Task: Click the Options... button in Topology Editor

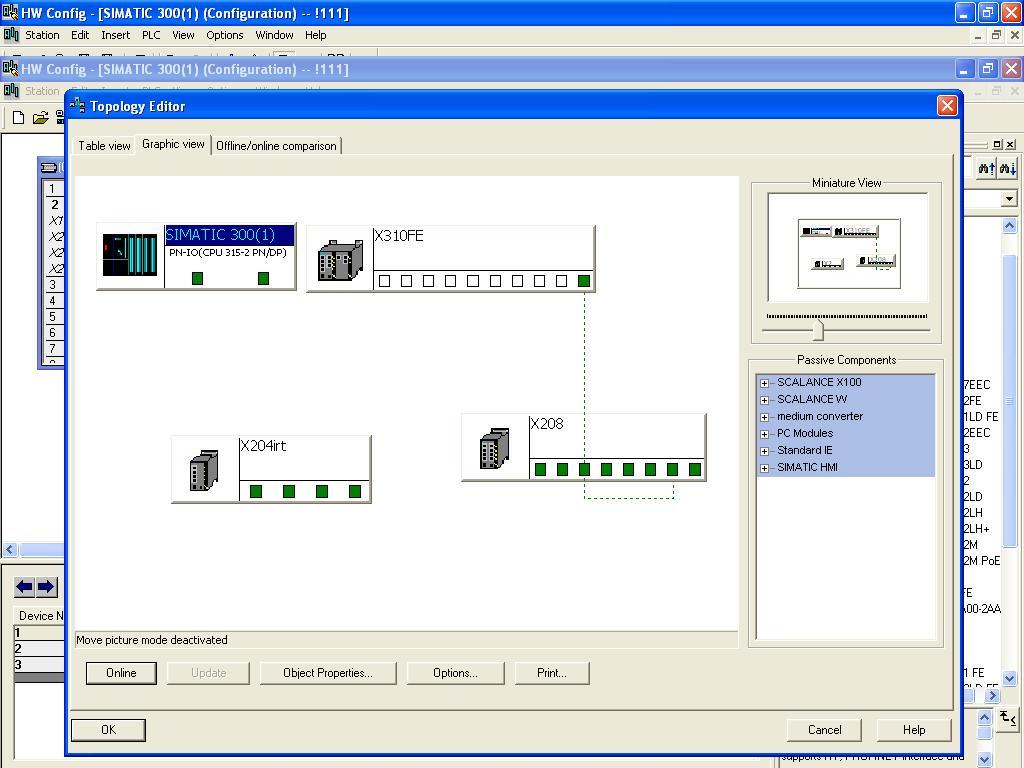Action: 455,673
